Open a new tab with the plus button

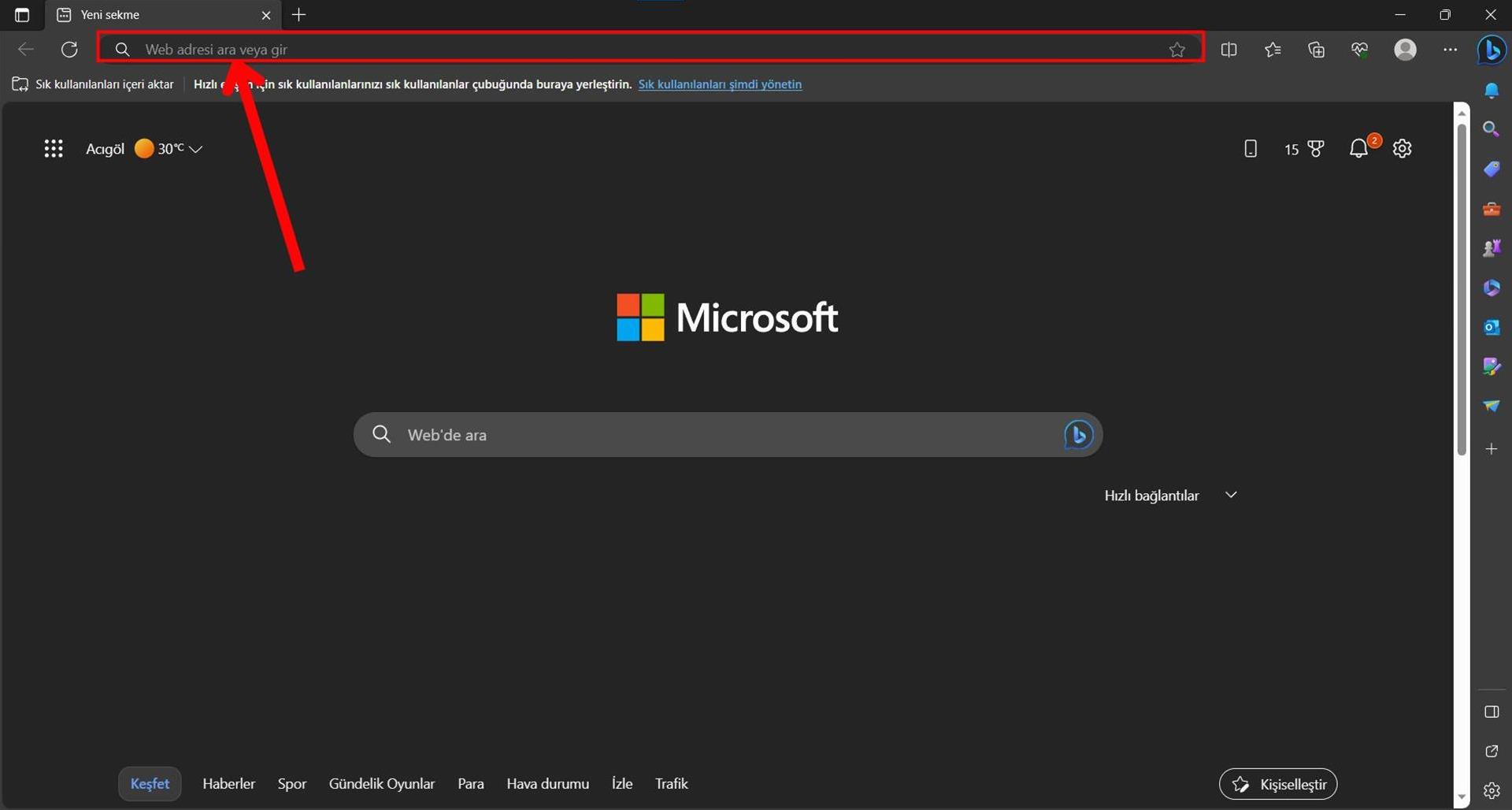click(x=299, y=15)
